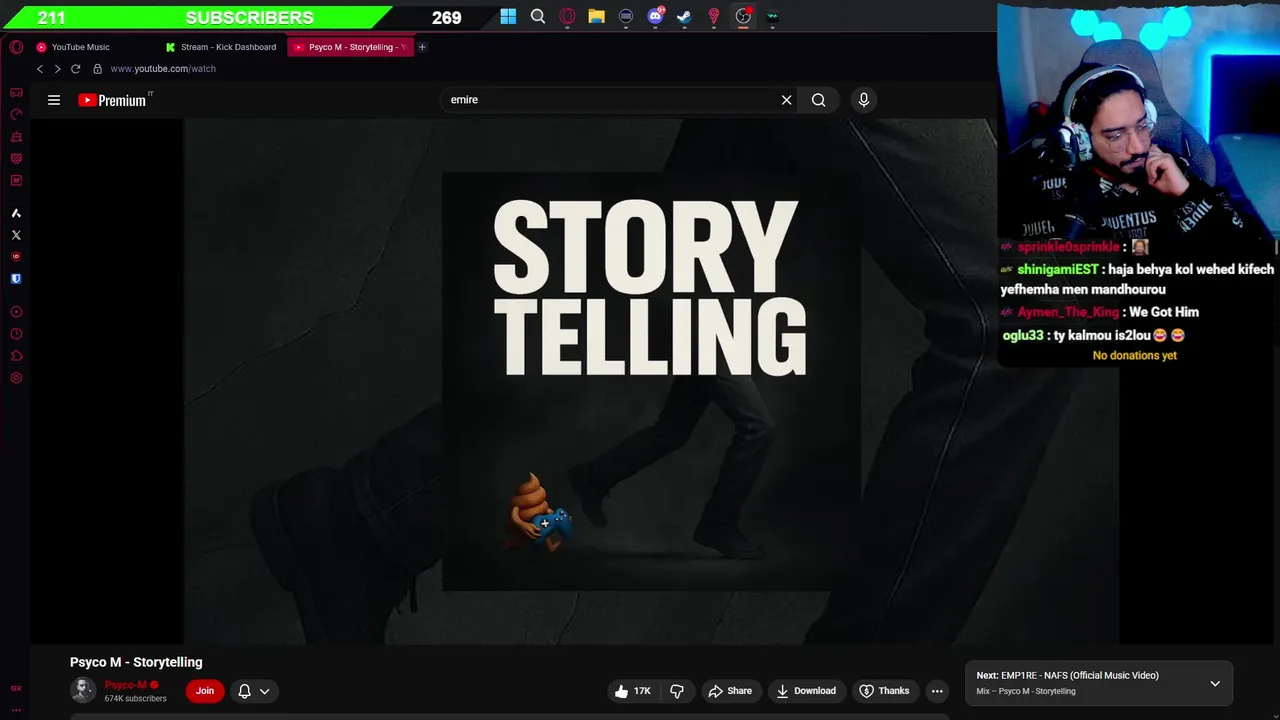
Task: Go forward with the browser forward arrow
Action: coord(57,69)
